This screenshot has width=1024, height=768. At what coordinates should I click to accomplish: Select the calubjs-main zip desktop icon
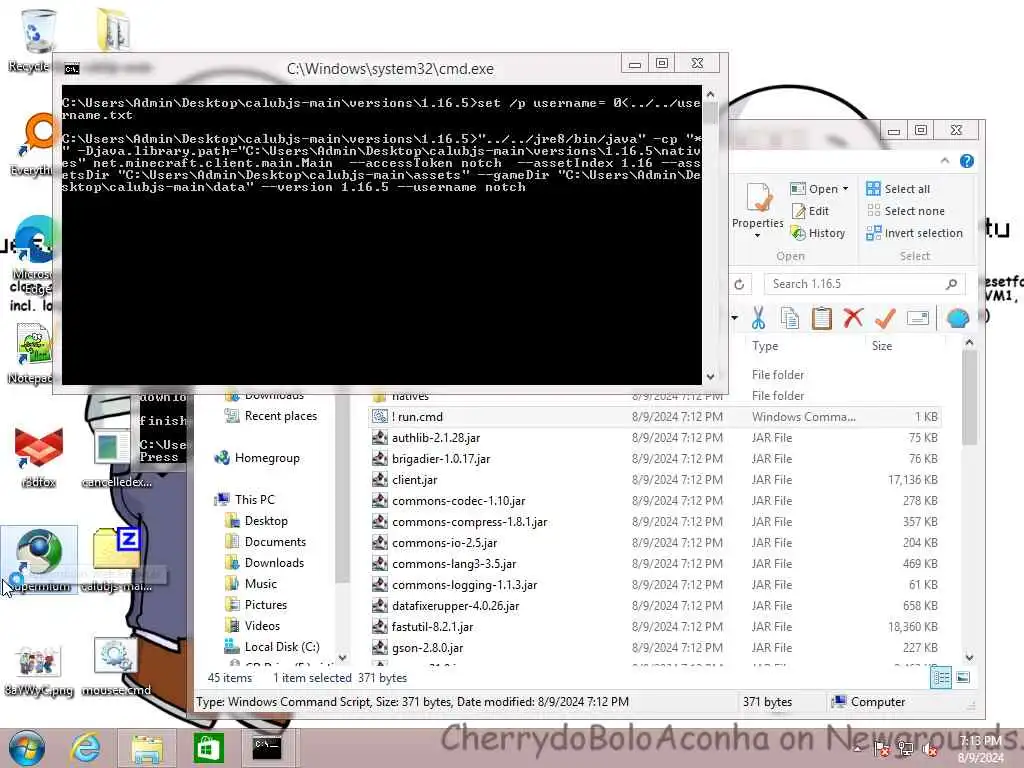pyautogui.click(x=116, y=560)
